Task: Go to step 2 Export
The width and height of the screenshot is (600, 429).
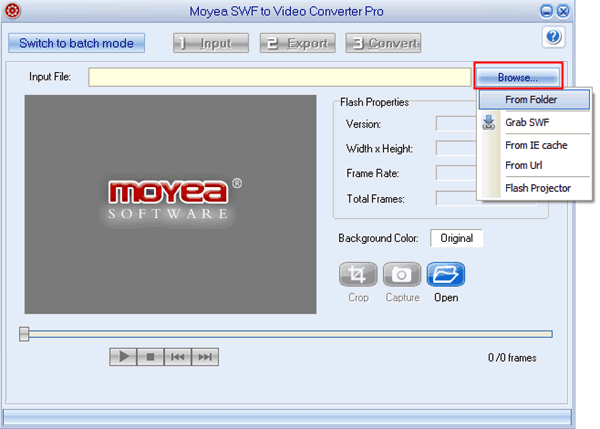Action: point(298,43)
